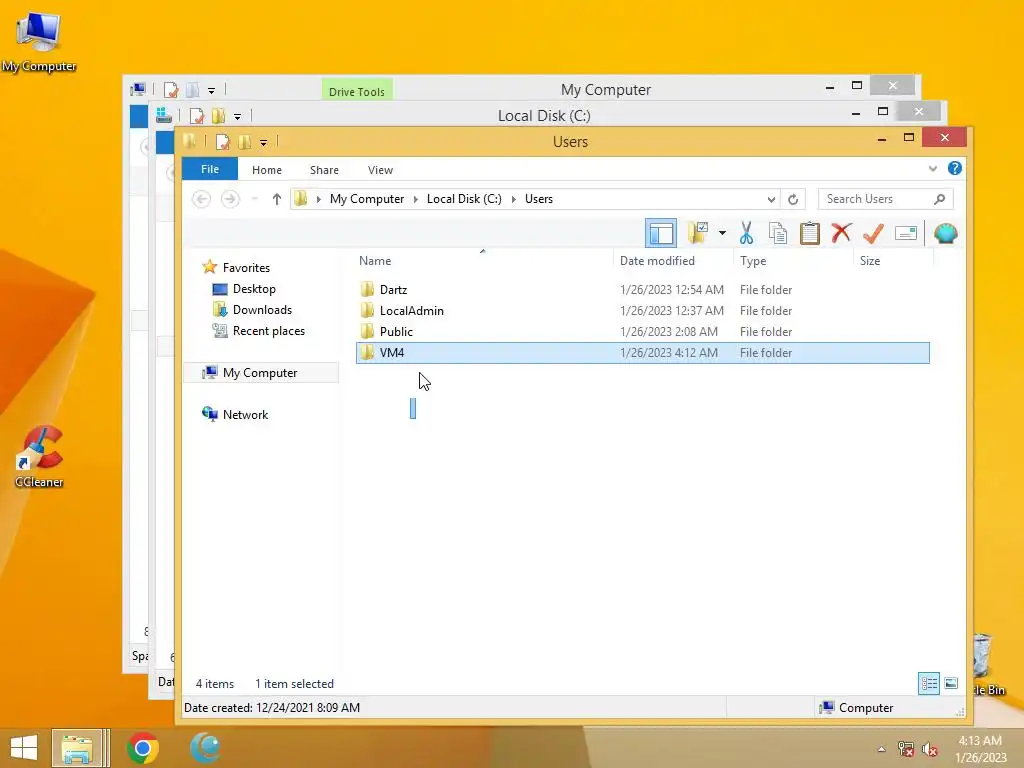This screenshot has height=768, width=1024.
Task: Click Users window quick access Properties icon
Action: point(223,142)
